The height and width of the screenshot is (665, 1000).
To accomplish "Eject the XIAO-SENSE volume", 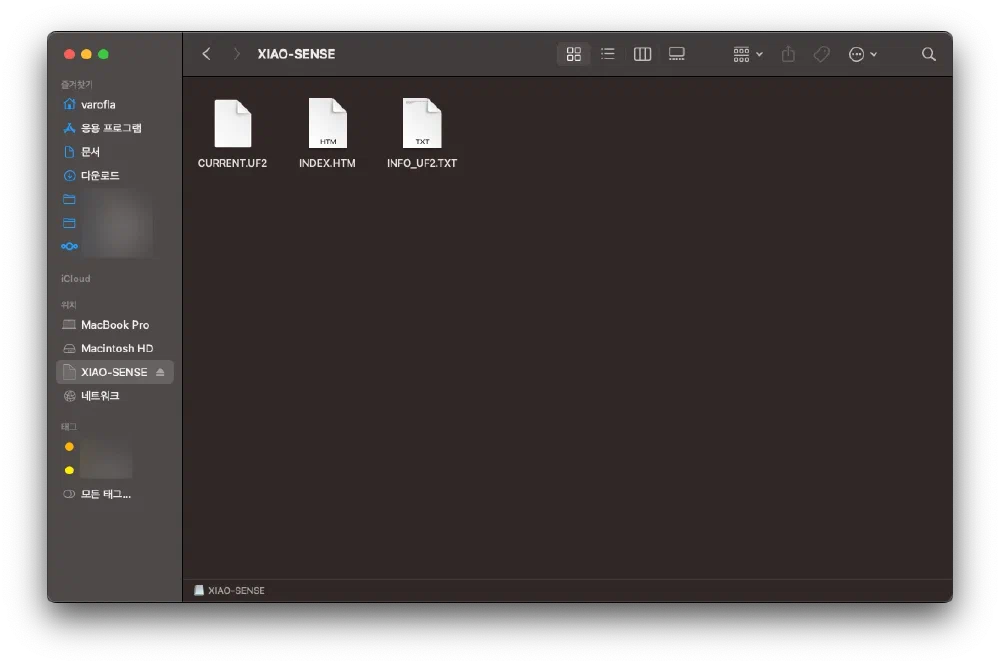I will [x=160, y=372].
